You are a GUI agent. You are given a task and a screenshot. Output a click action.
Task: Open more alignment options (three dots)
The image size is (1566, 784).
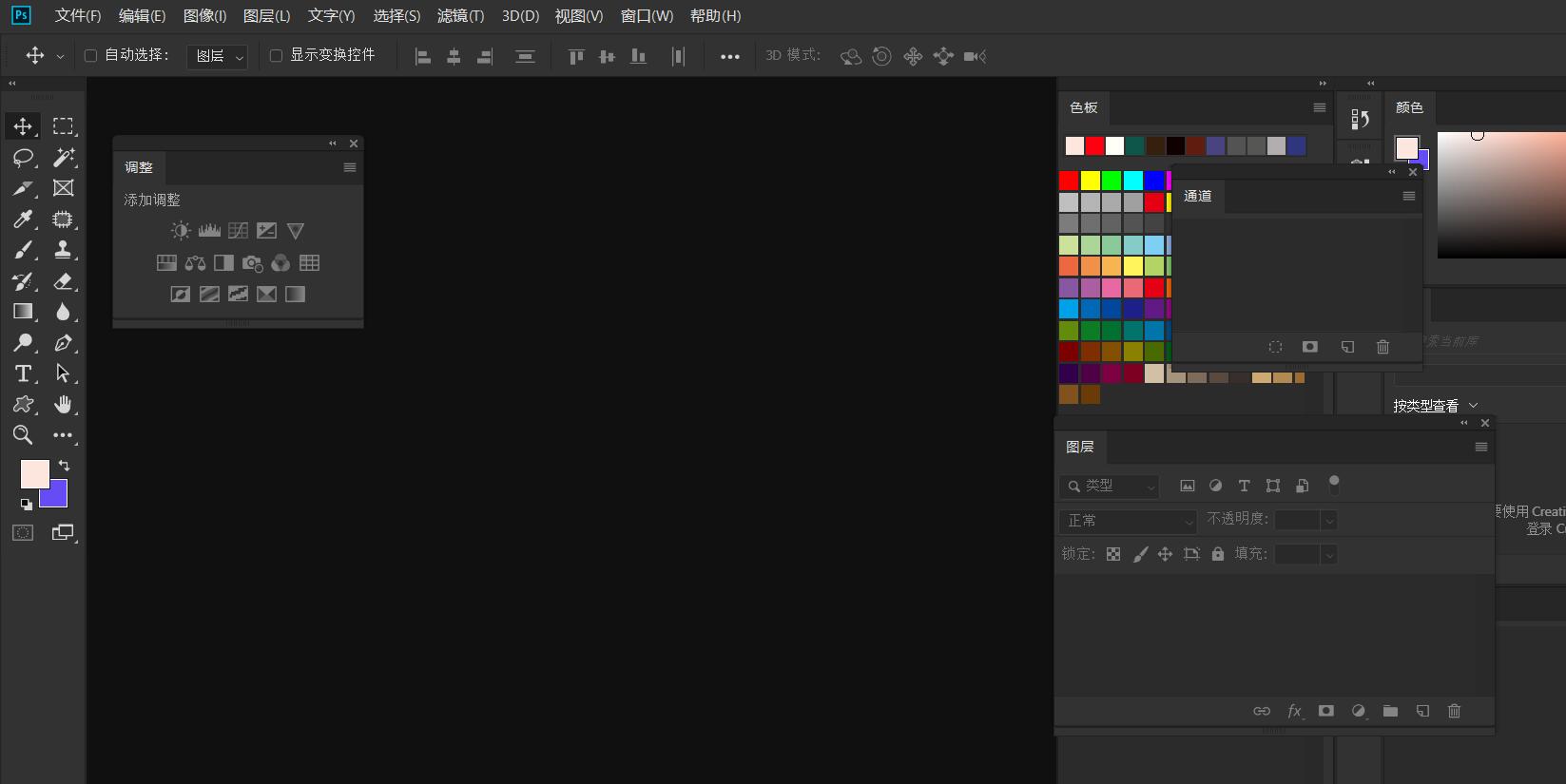click(729, 57)
